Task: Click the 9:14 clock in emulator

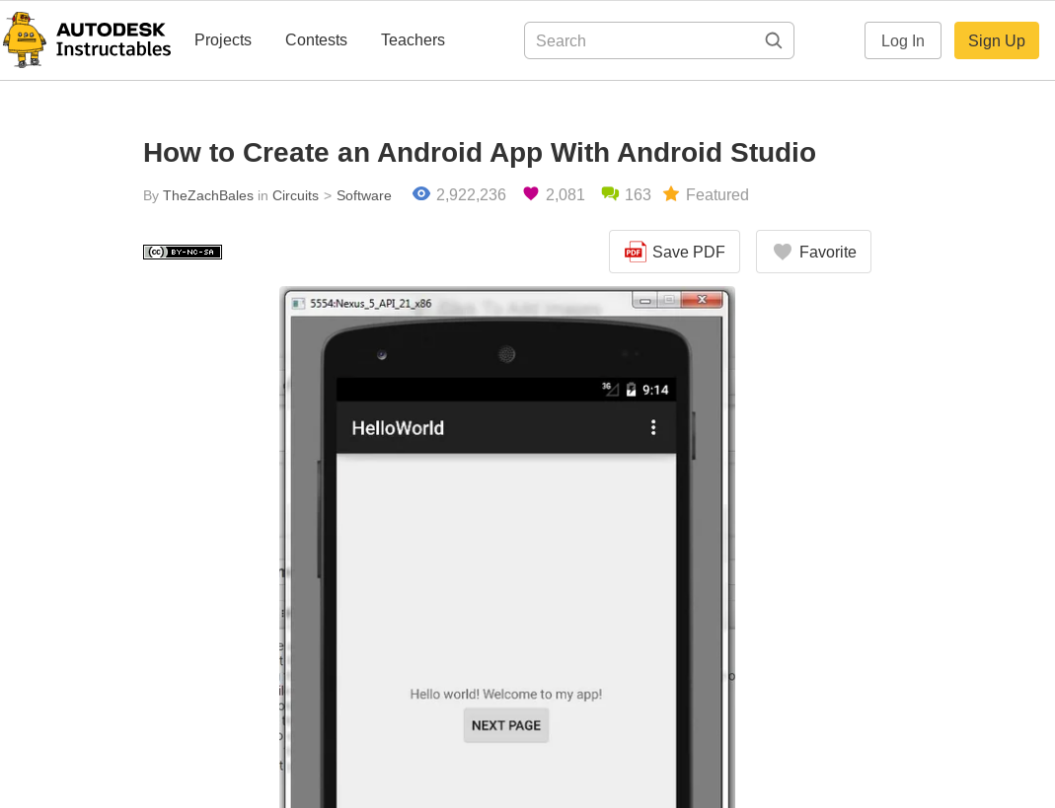Action: (655, 390)
